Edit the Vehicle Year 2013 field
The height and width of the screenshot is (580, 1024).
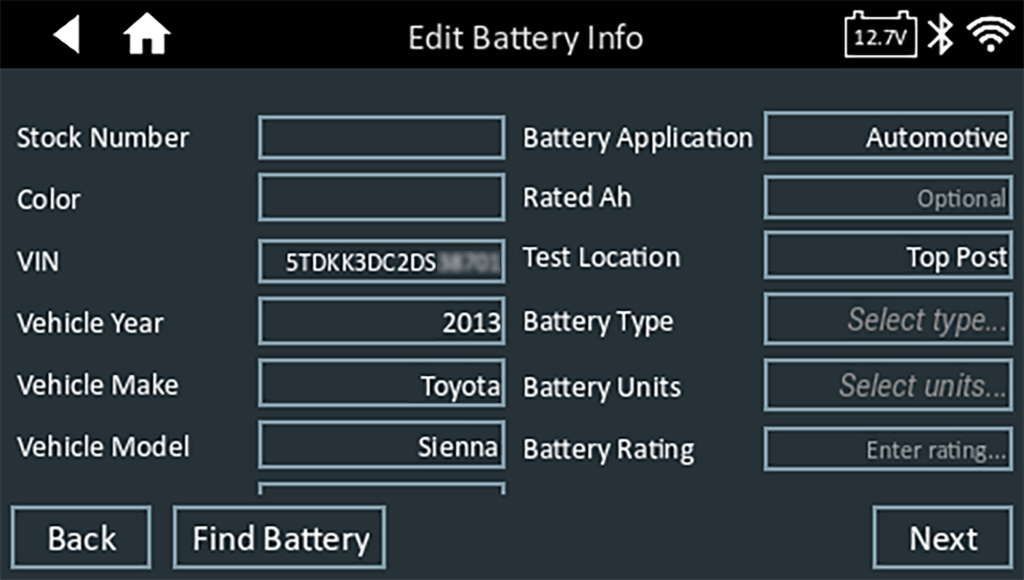click(381, 322)
